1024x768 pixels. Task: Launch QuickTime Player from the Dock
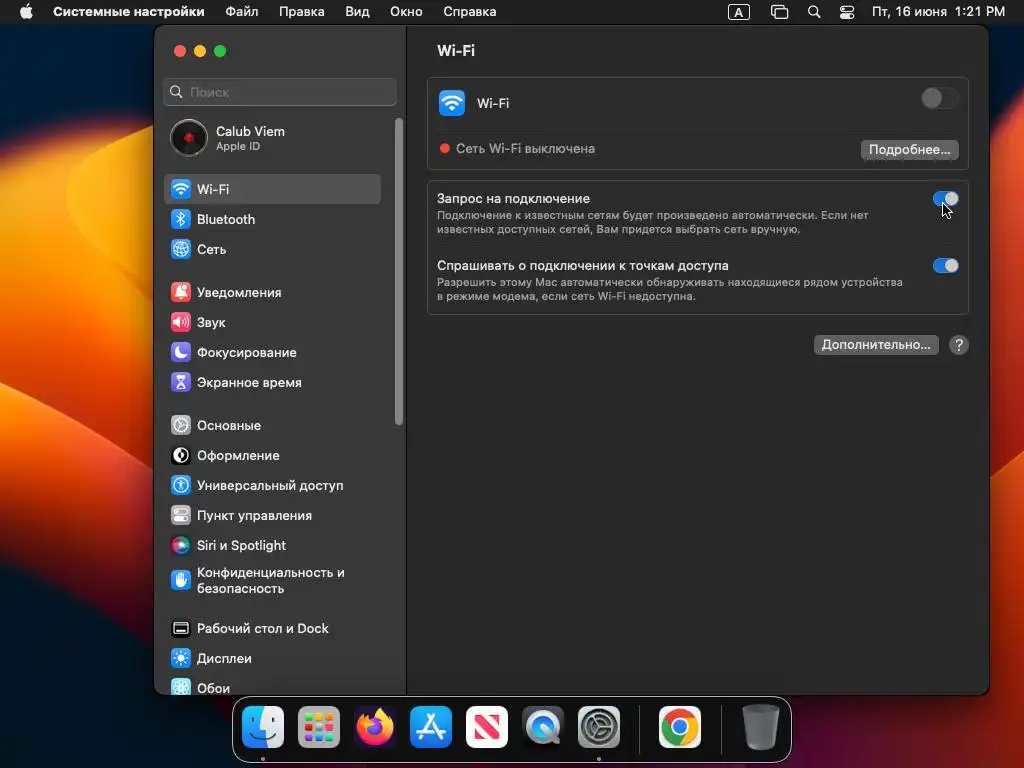pyautogui.click(x=543, y=727)
